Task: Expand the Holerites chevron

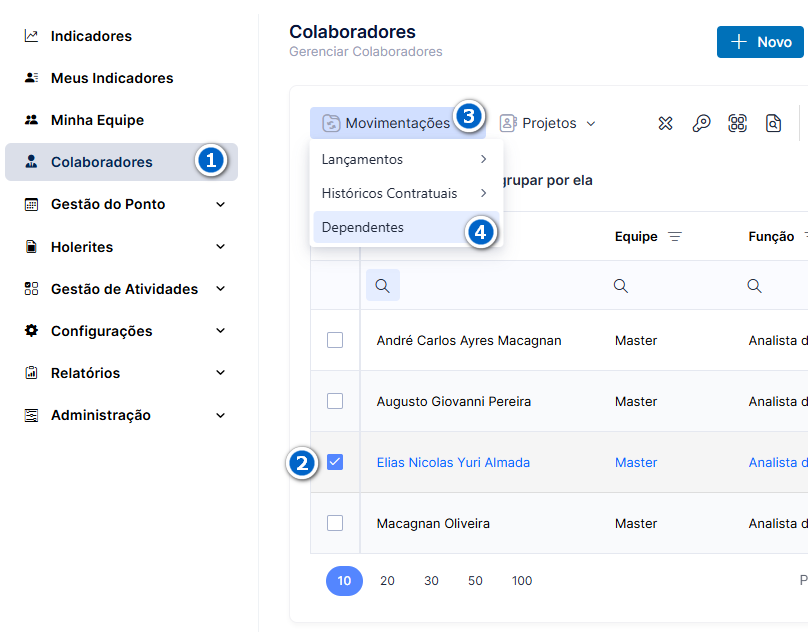Action: pyautogui.click(x=221, y=247)
